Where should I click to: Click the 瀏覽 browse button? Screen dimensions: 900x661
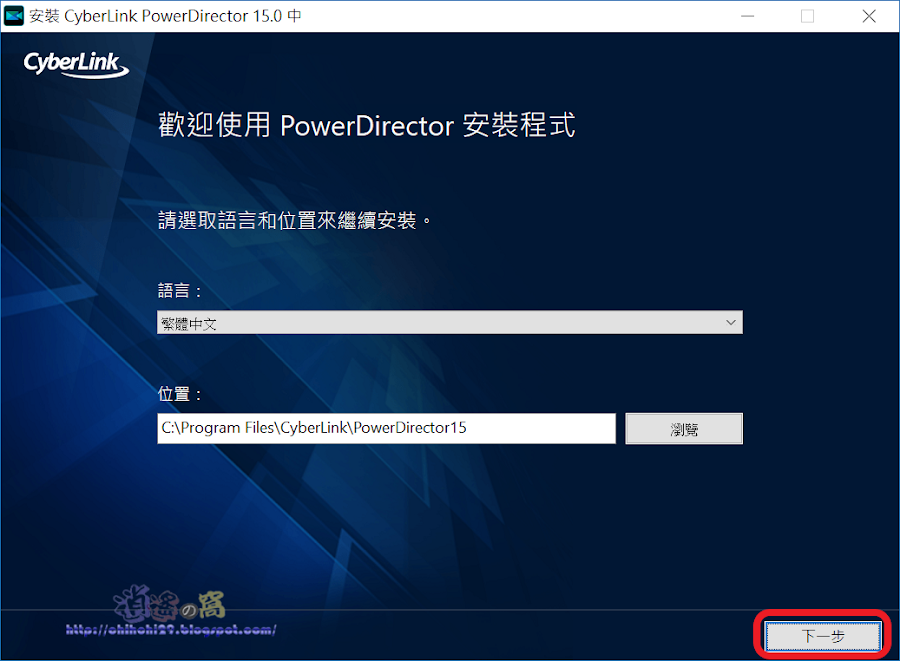[684, 429]
